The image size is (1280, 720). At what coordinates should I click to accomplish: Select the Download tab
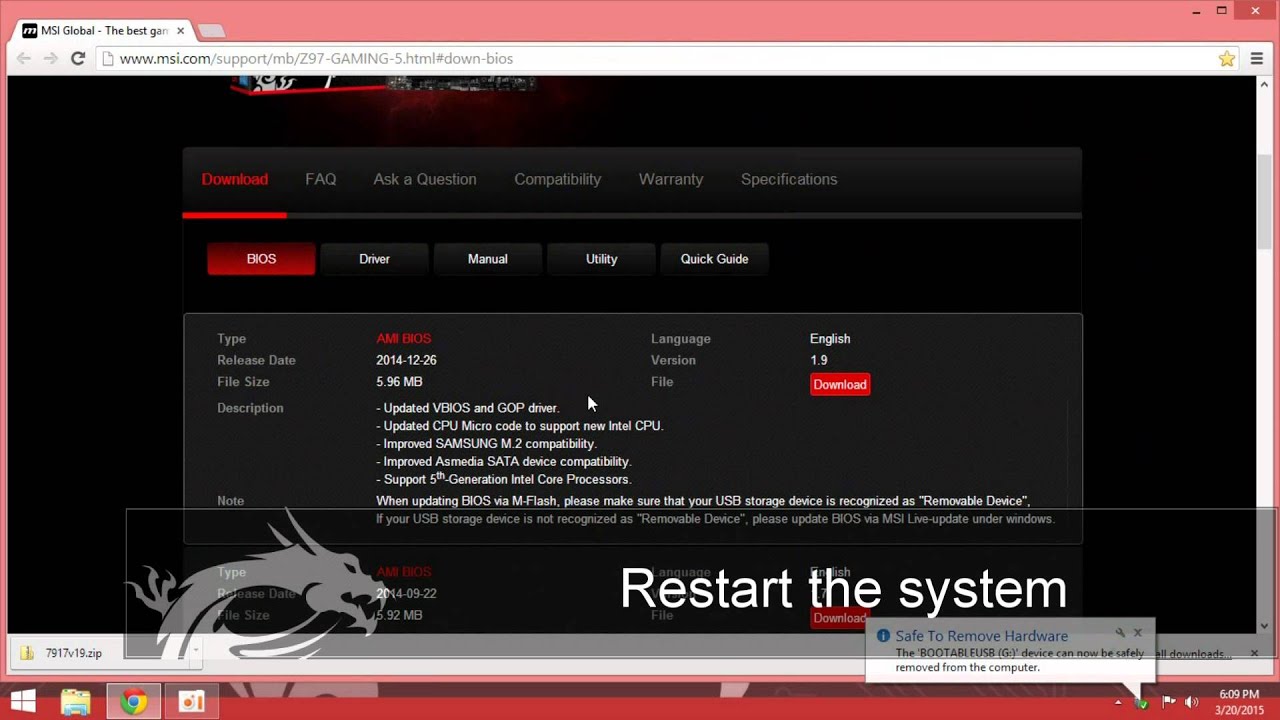click(x=235, y=179)
